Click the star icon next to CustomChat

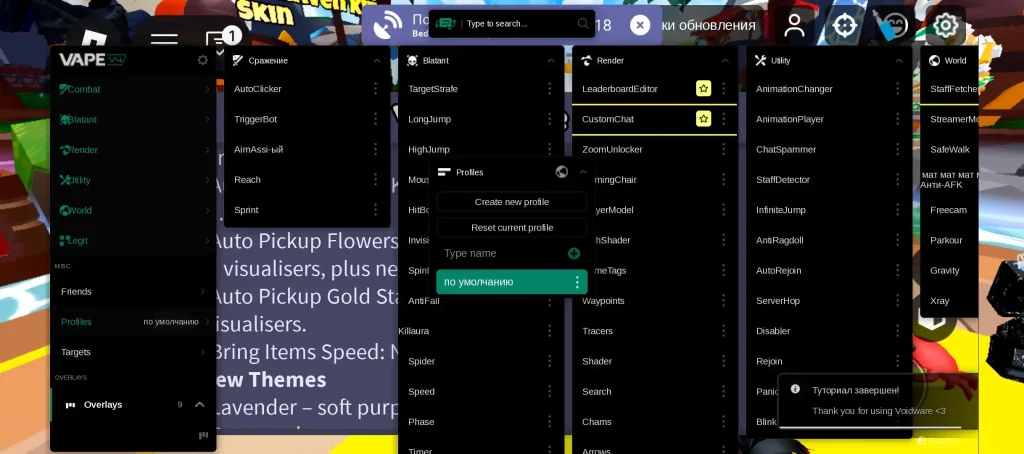click(703, 119)
